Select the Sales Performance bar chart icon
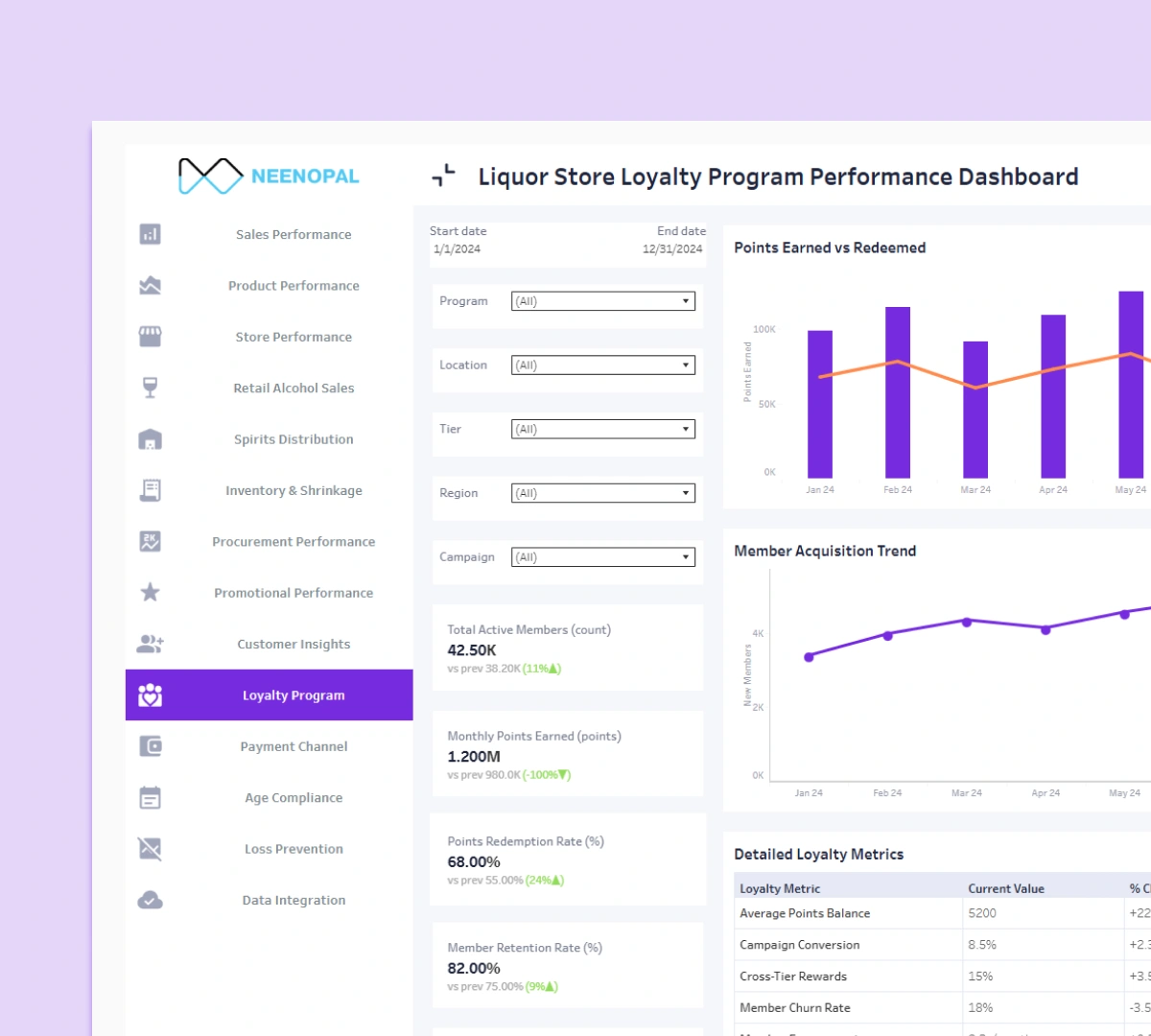This screenshot has height=1036, width=1151. tap(150, 234)
